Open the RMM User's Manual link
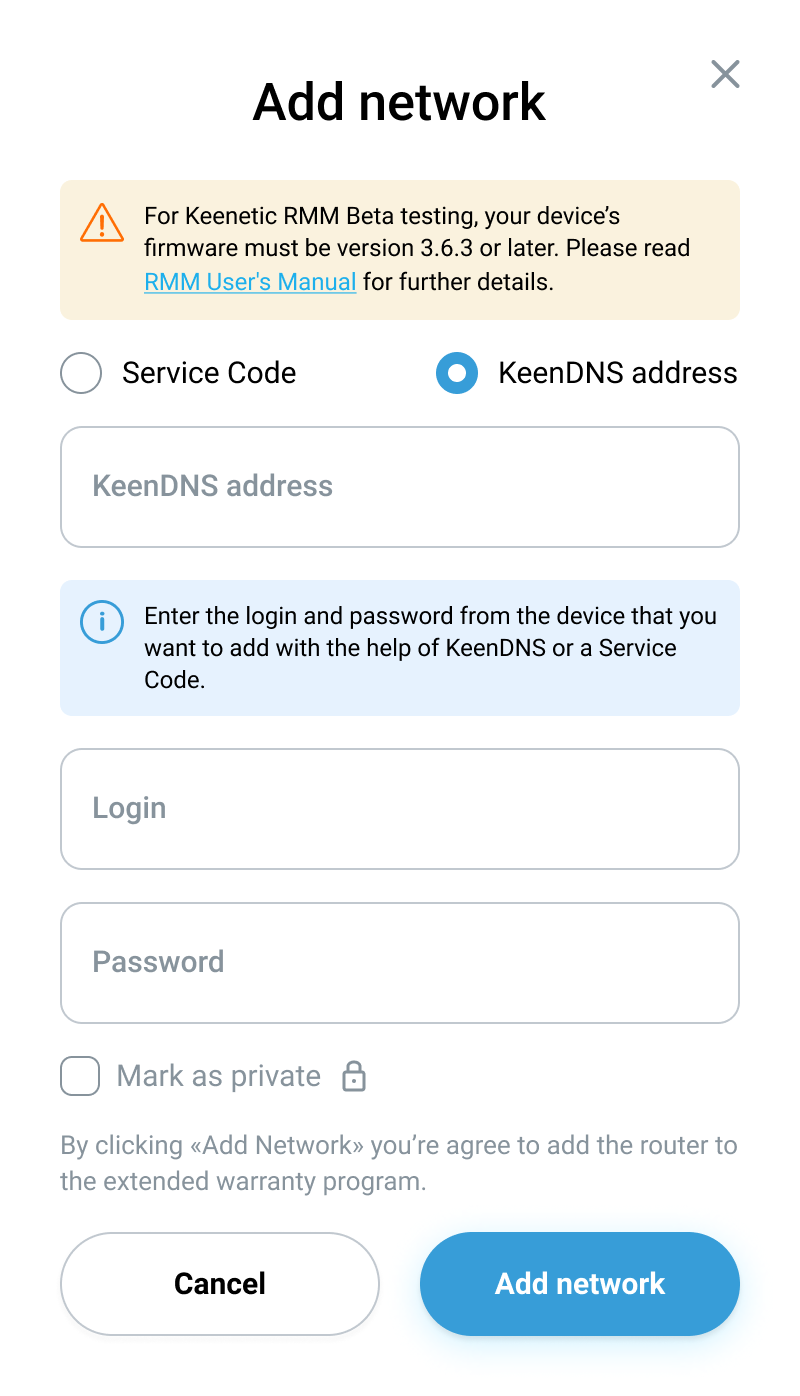 (x=250, y=282)
